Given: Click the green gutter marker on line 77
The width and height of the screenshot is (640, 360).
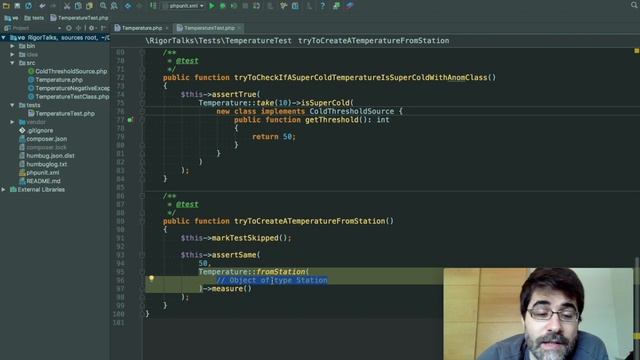Looking at the screenshot, I should [130, 120].
